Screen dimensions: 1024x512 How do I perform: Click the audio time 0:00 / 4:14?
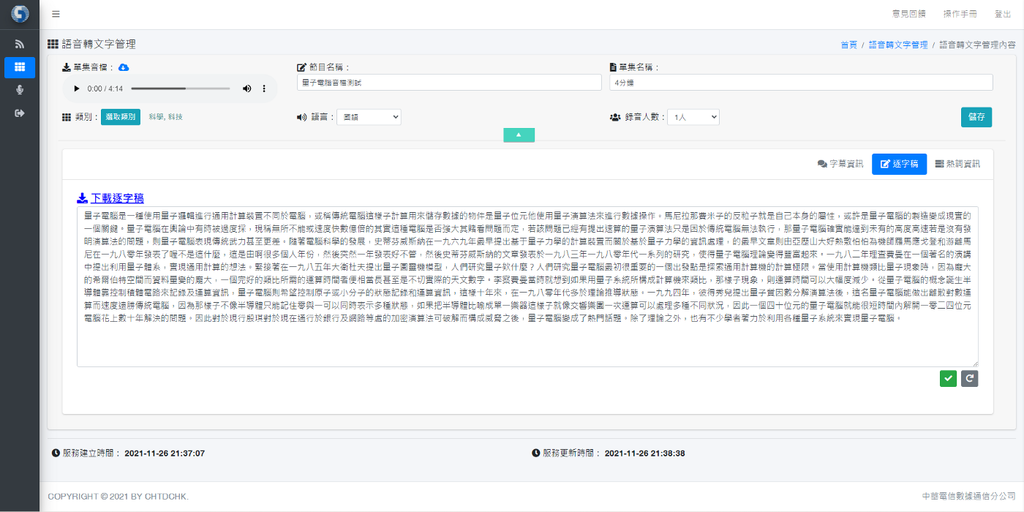(x=104, y=88)
